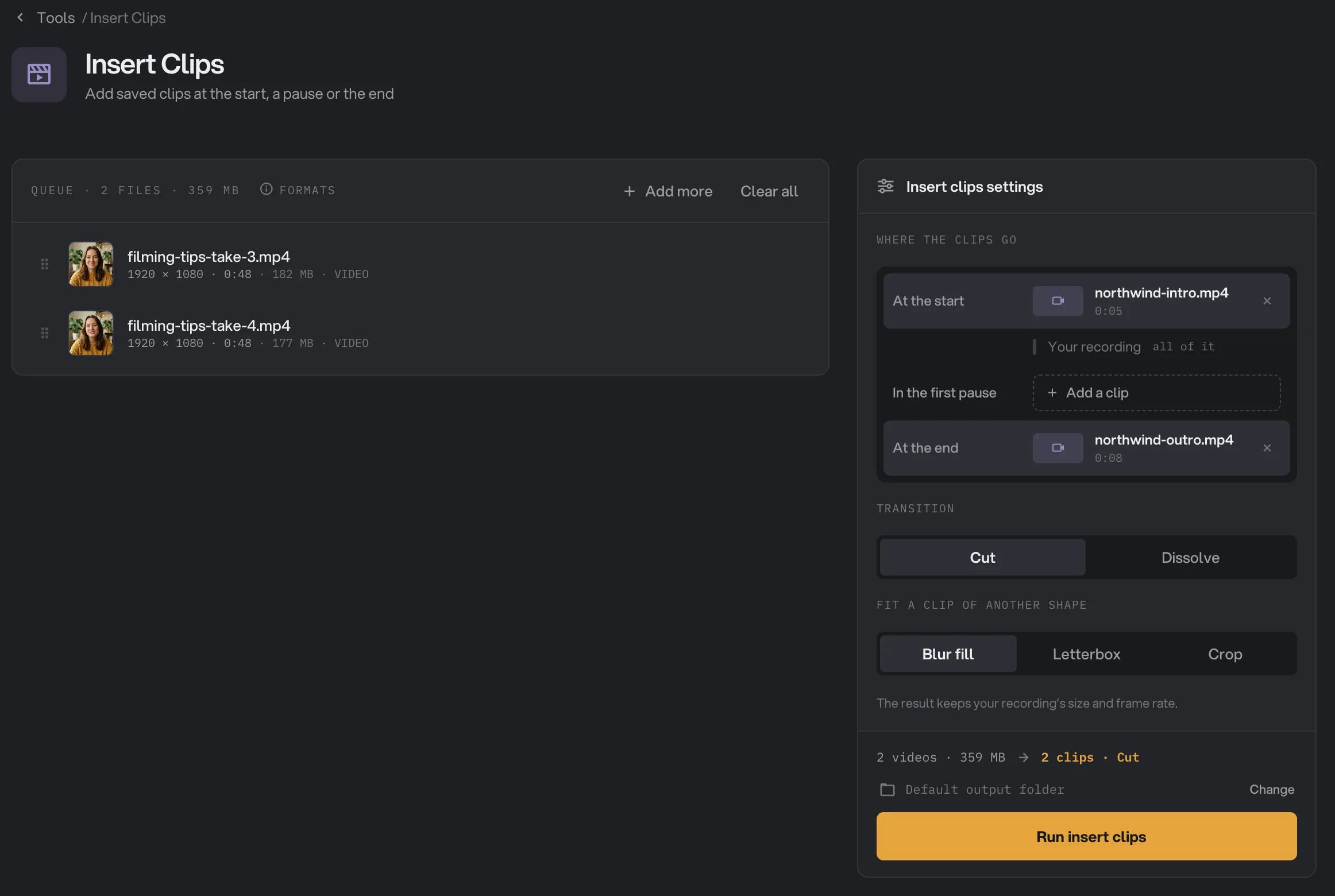The width and height of the screenshot is (1335, 896).
Task: Open the Formats info icon
Action: [x=266, y=189]
